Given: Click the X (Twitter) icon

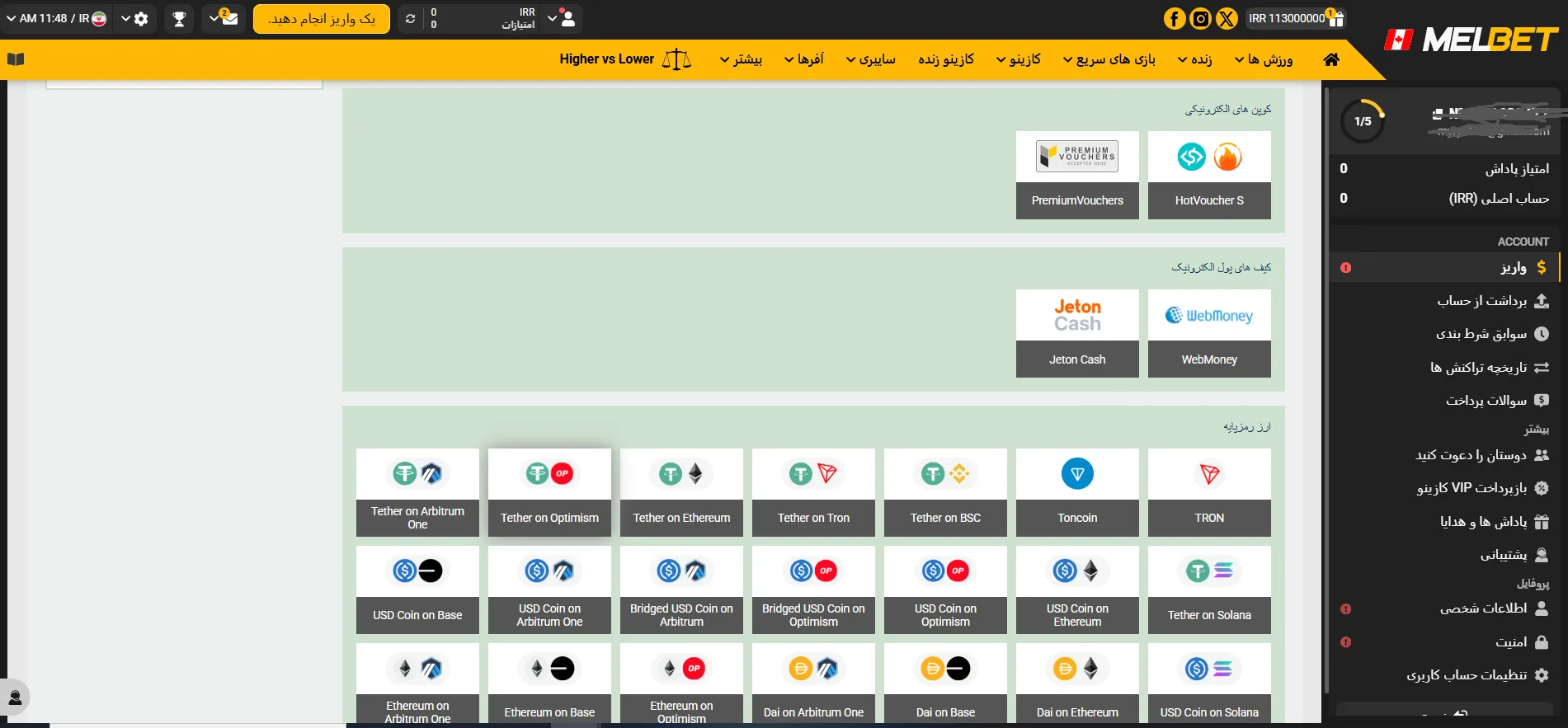Looking at the screenshot, I should (x=1227, y=18).
